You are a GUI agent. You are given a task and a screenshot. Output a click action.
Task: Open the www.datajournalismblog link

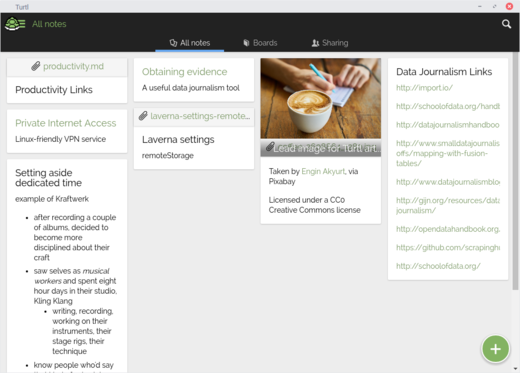point(448,182)
